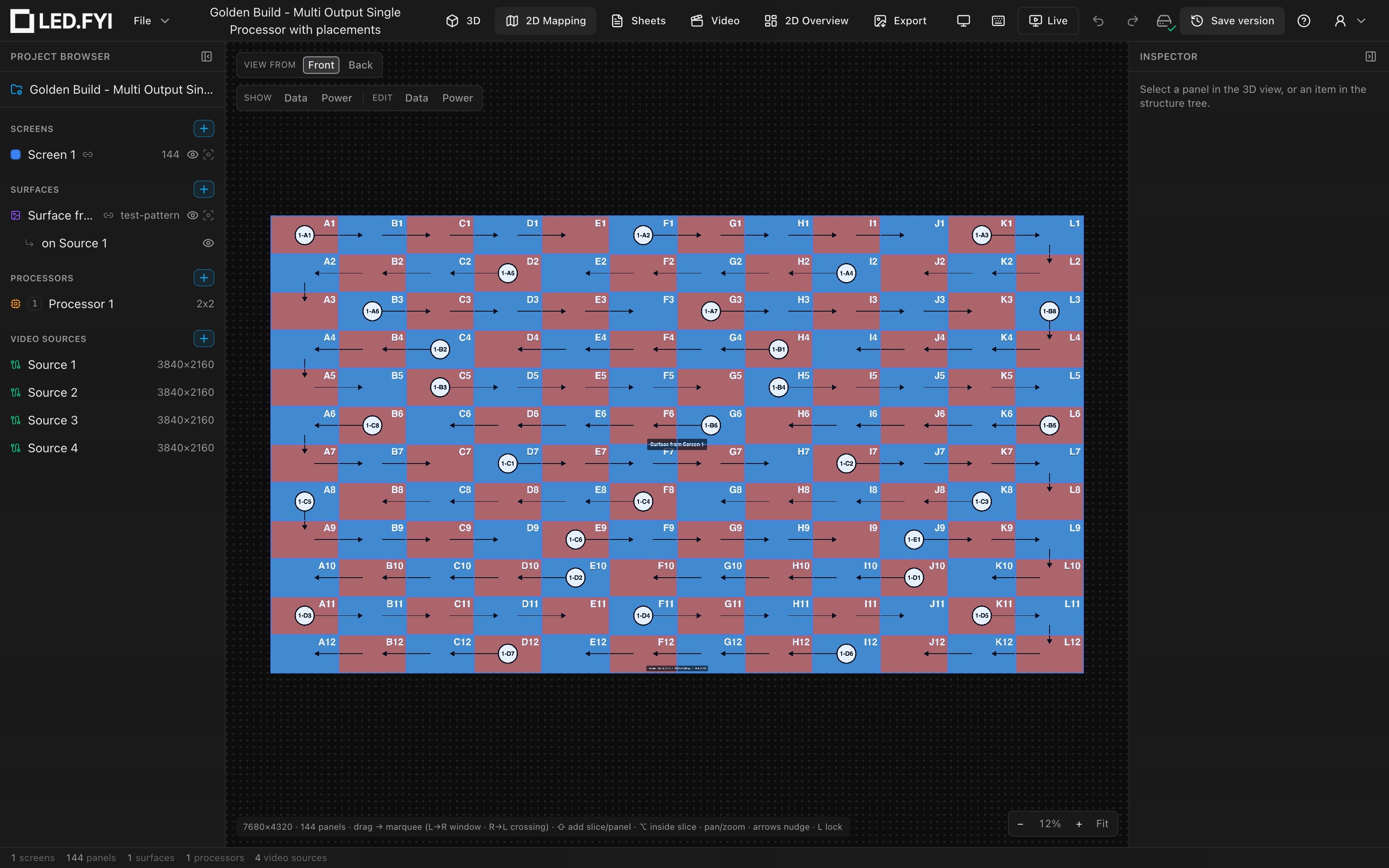This screenshot has width=1389, height=868.
Task: Zoom in with the plus button
Action: [x=1079, y=824]
